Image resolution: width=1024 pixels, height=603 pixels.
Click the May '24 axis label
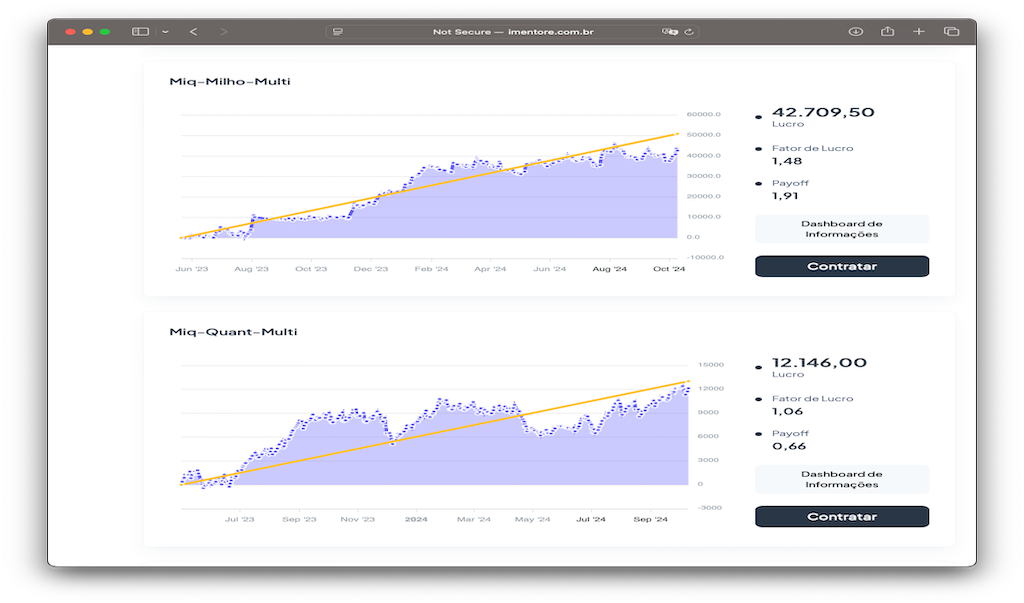tap(532, 519)
